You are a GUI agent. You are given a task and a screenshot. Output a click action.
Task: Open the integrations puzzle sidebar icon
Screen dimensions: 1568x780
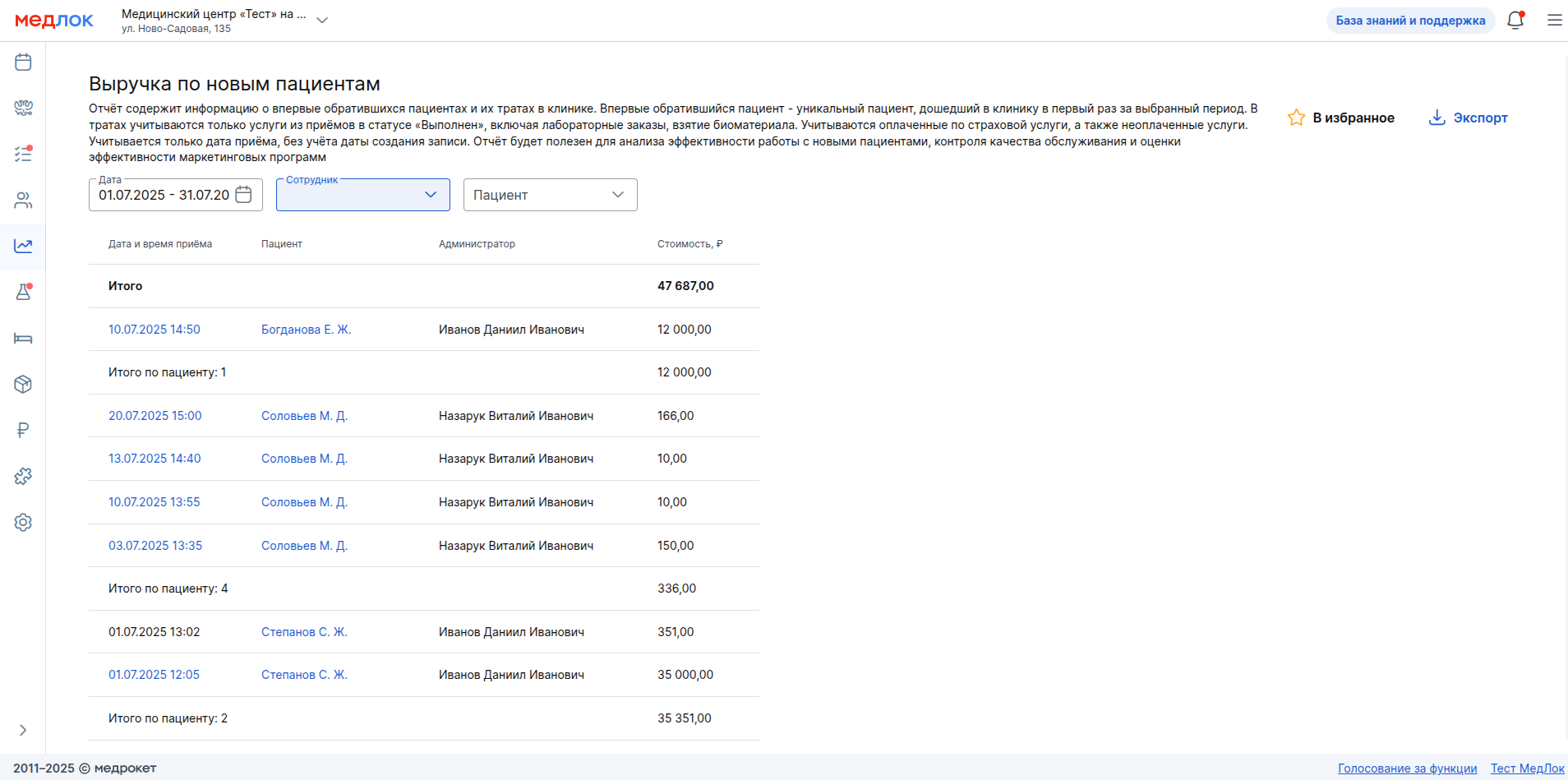click(23, 477)
